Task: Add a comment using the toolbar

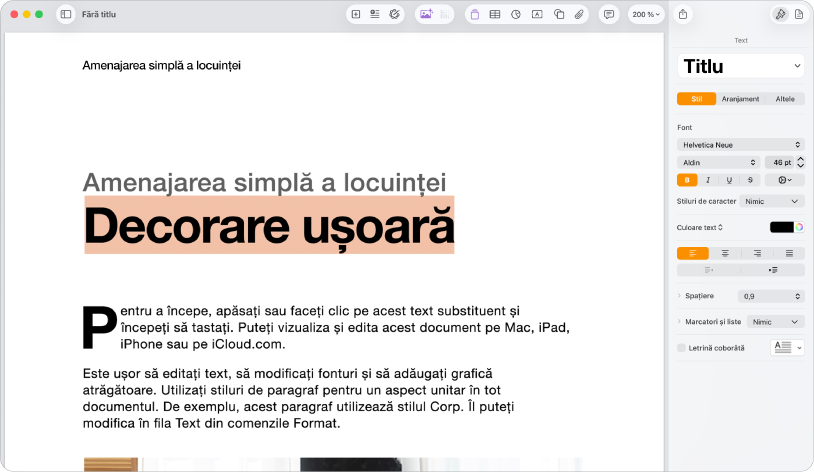Action: pyautogui.click(x=609, y=15)
